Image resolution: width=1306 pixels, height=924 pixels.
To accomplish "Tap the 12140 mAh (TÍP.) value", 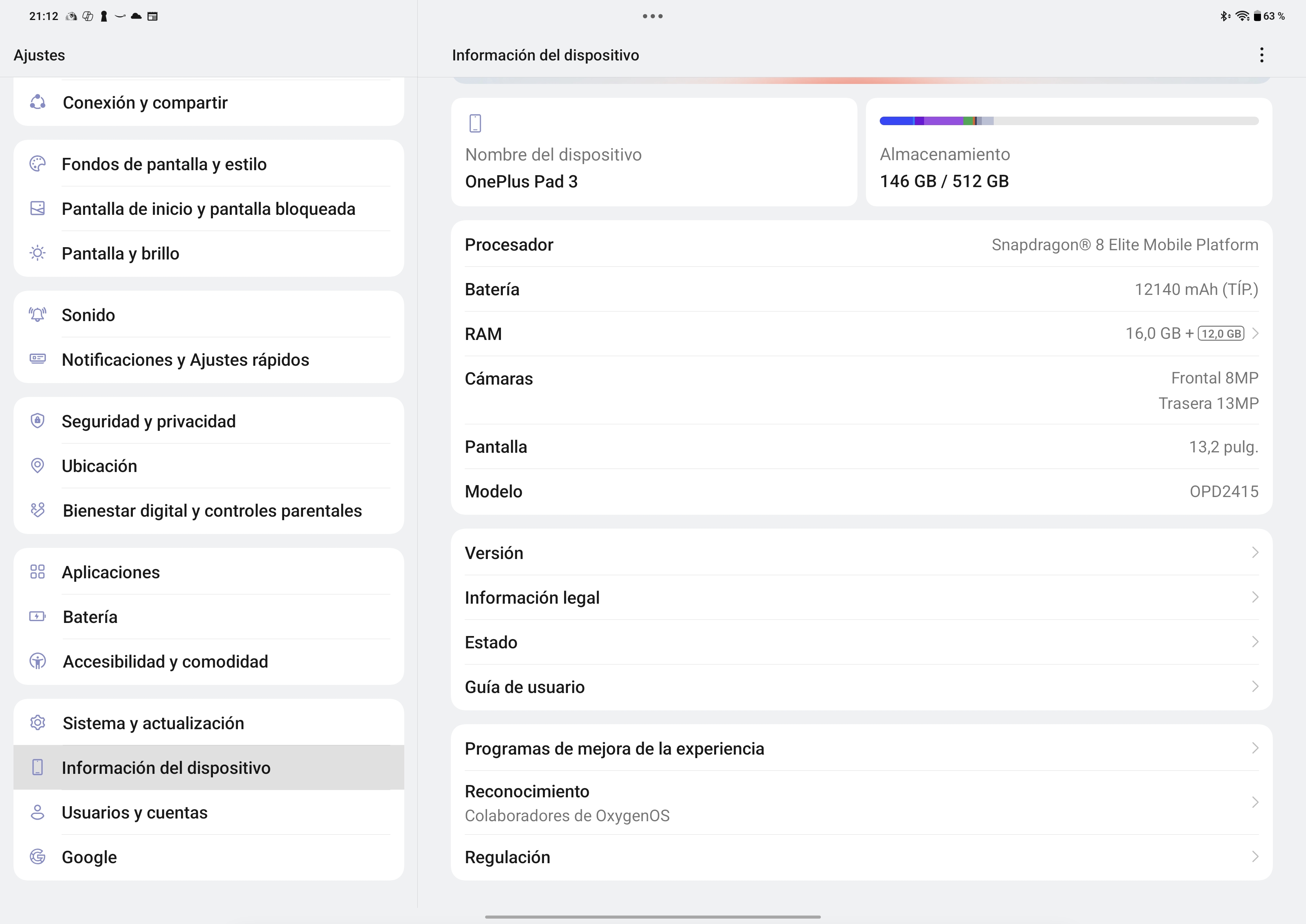I will 1196,289.
